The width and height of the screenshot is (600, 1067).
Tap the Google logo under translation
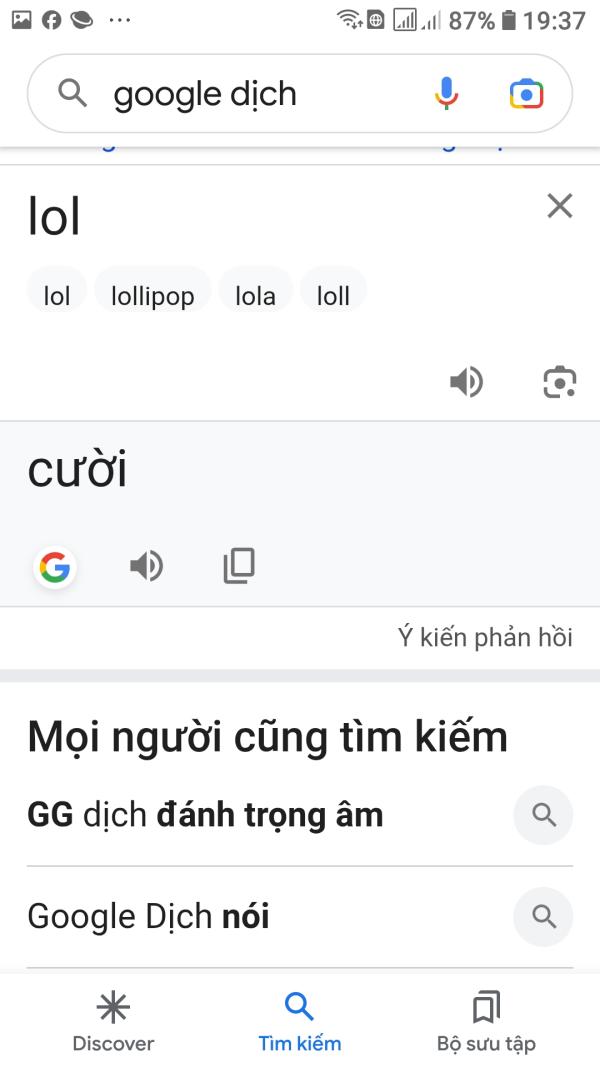tap(54, 567)
